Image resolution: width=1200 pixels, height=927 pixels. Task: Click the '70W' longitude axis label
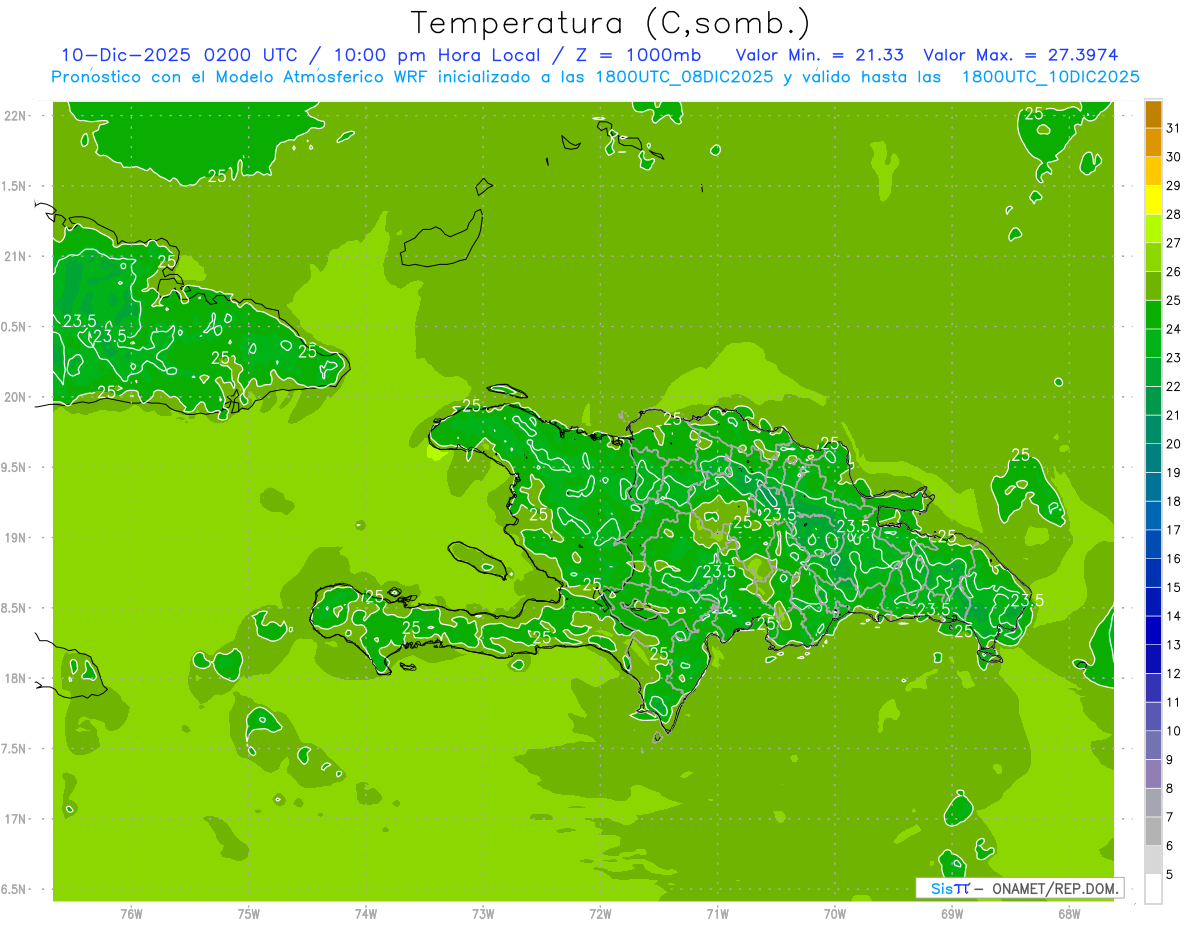pyautogui.click(x=835, y=914)
